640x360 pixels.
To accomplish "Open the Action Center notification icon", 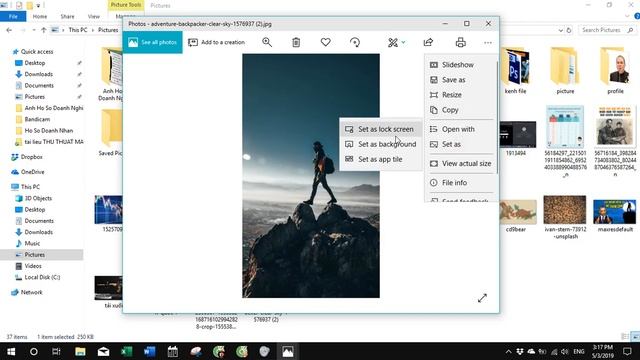I will 627,351.
